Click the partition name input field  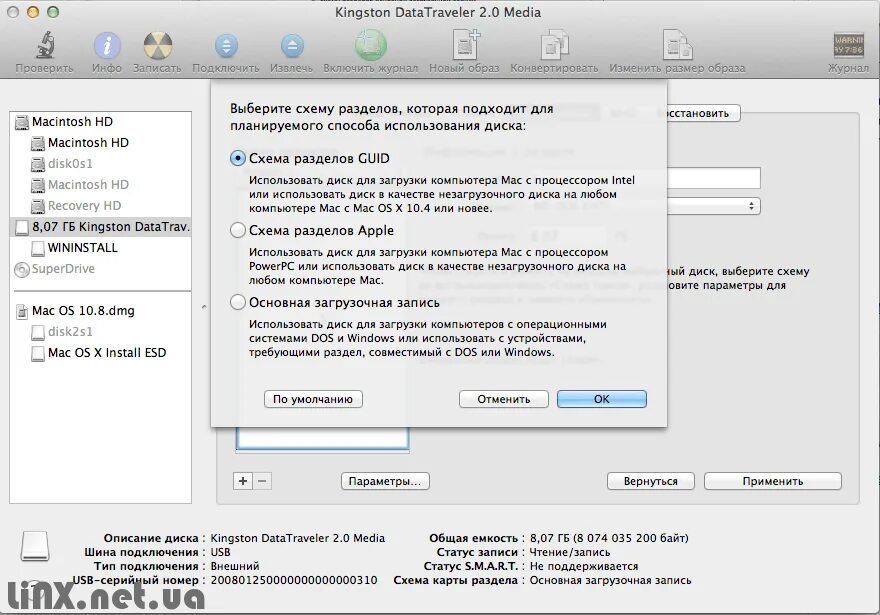[714, 178]
